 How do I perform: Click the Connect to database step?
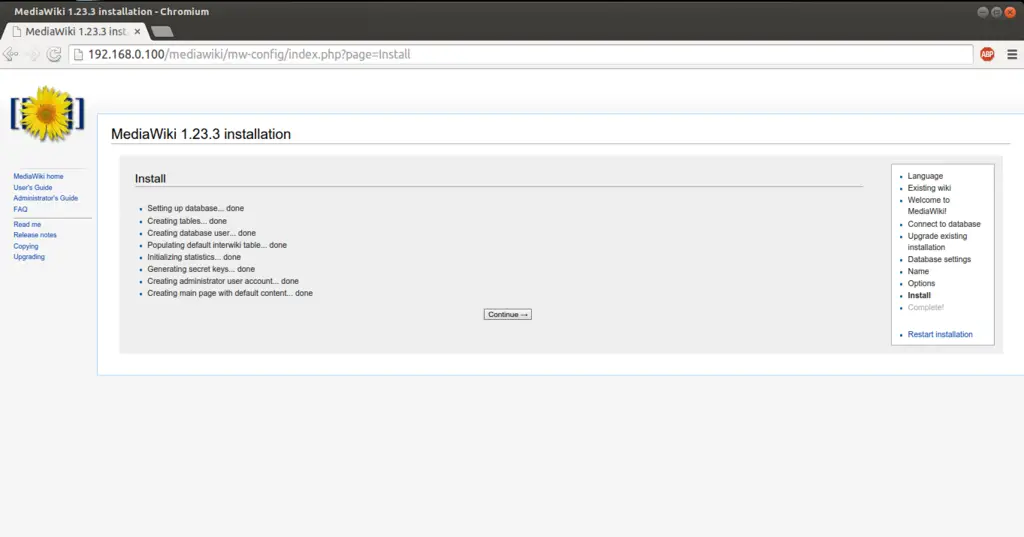pyautogui.click(x=944, y=224)
